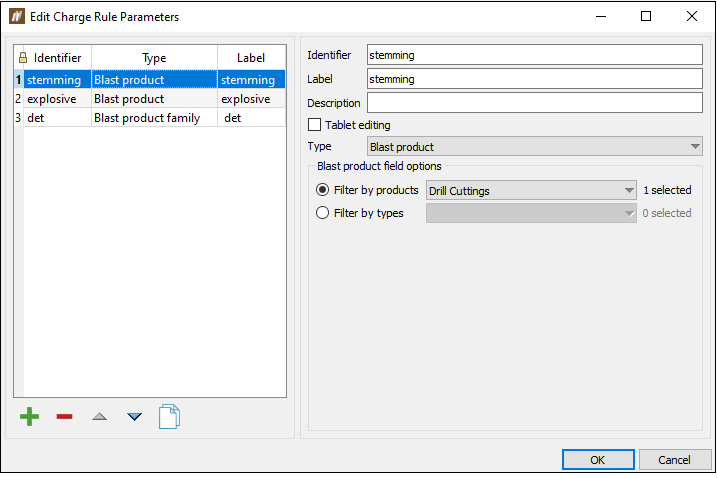This screenshot has width=717, height=478.
Task: Click the green plus add parameter icon
Action: point(30,416)
